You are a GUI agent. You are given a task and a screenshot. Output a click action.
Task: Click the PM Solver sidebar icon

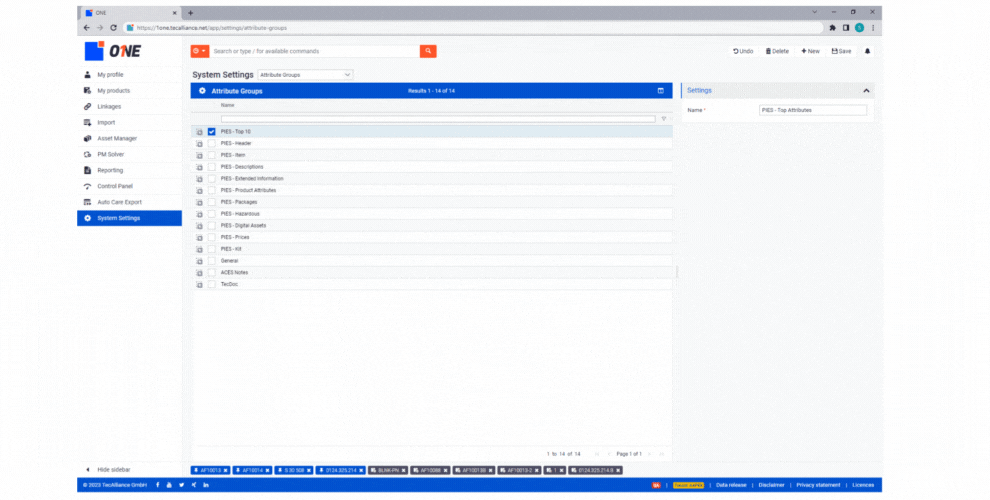click(x=88, y=154)
